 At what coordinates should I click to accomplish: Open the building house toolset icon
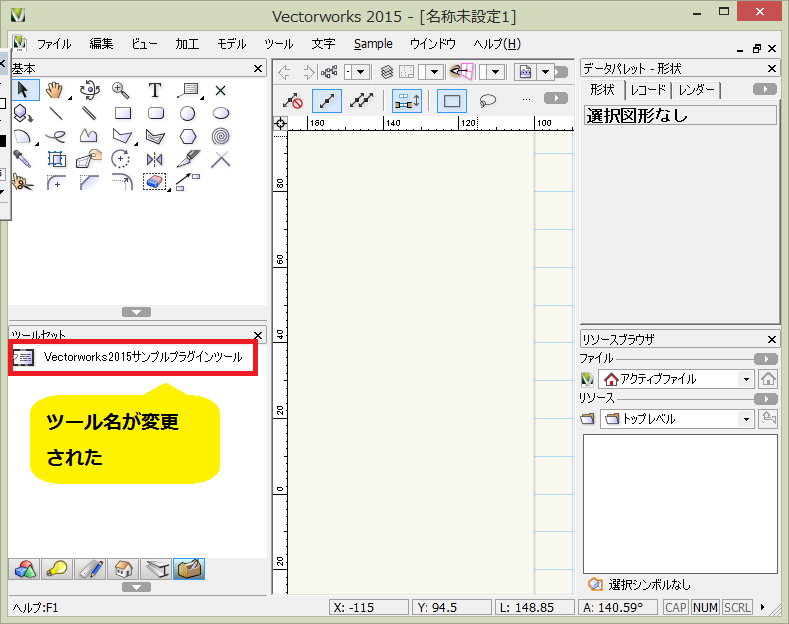point(123,569)
